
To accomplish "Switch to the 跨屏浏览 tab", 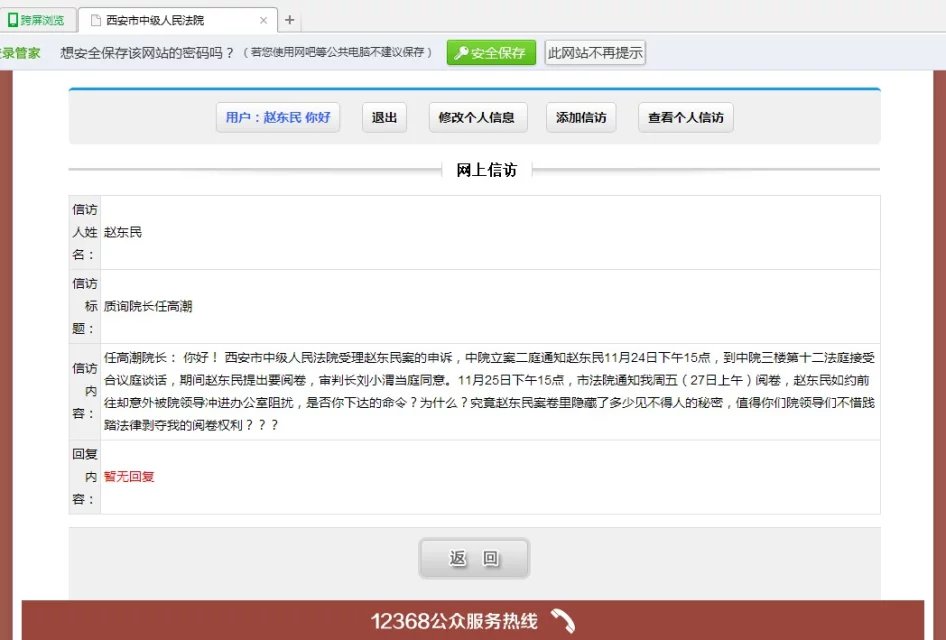I will point(41,20).
